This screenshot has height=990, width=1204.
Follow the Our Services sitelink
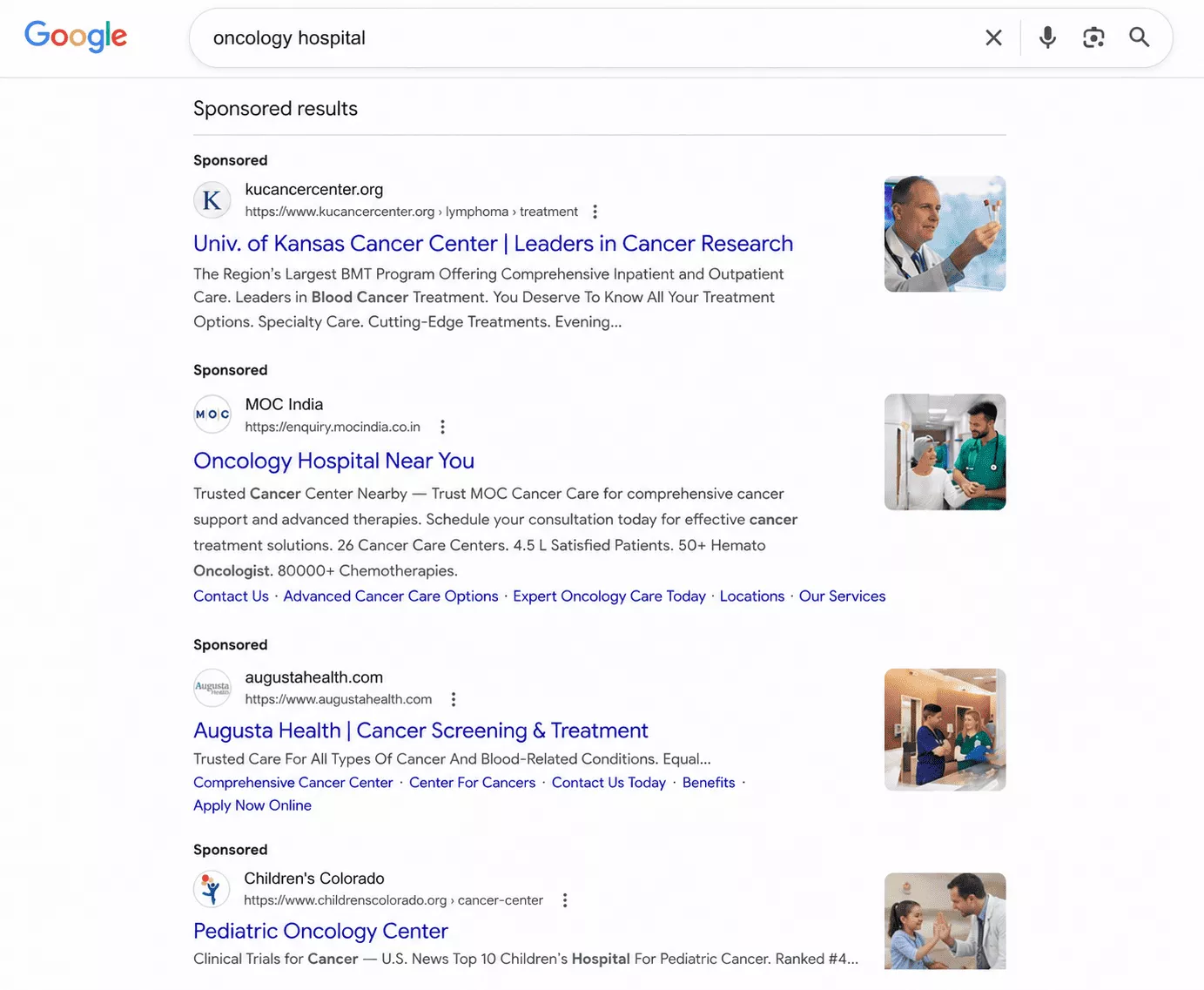842,596
